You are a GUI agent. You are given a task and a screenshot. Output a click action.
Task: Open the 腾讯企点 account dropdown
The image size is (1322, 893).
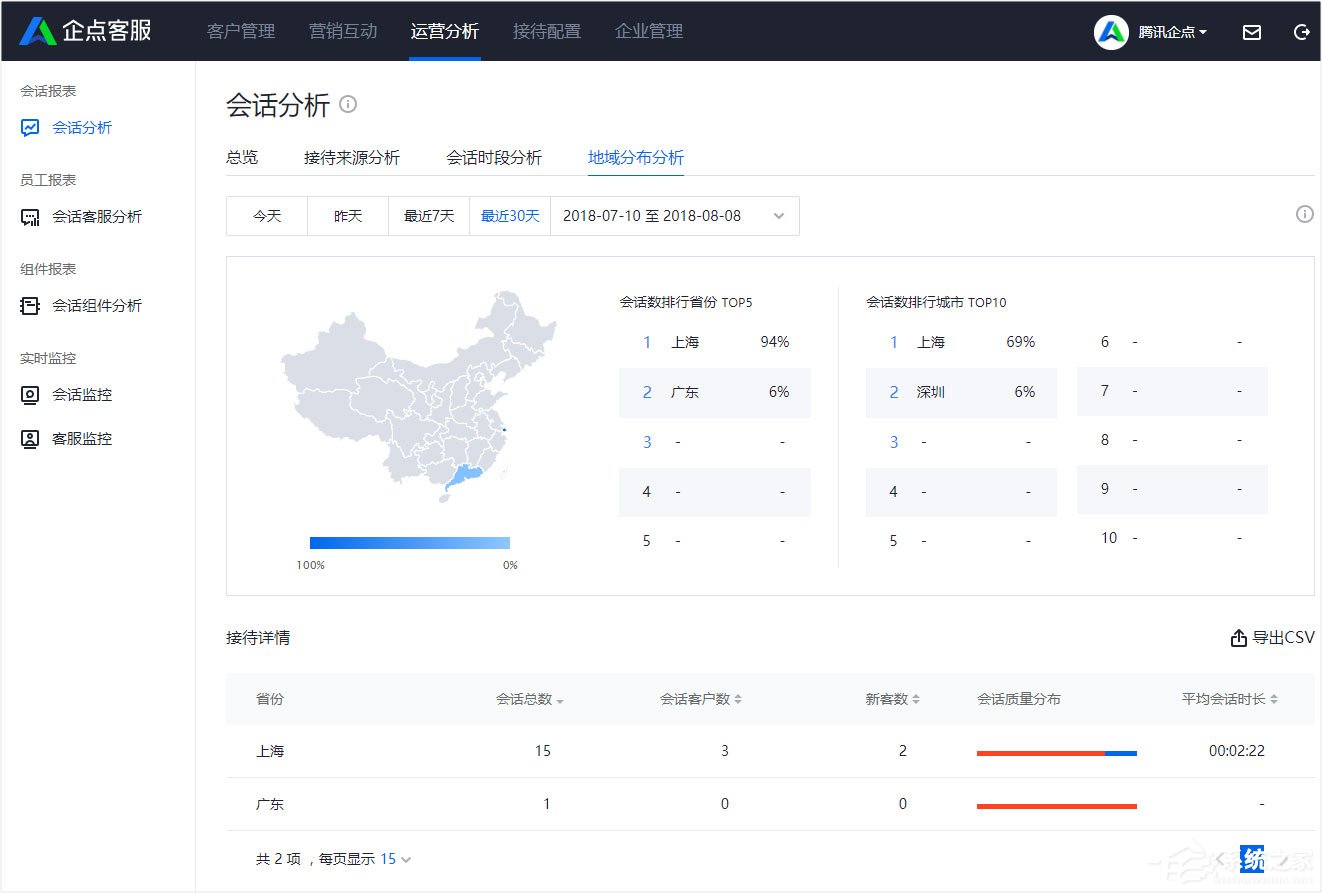pos(1172,32)
